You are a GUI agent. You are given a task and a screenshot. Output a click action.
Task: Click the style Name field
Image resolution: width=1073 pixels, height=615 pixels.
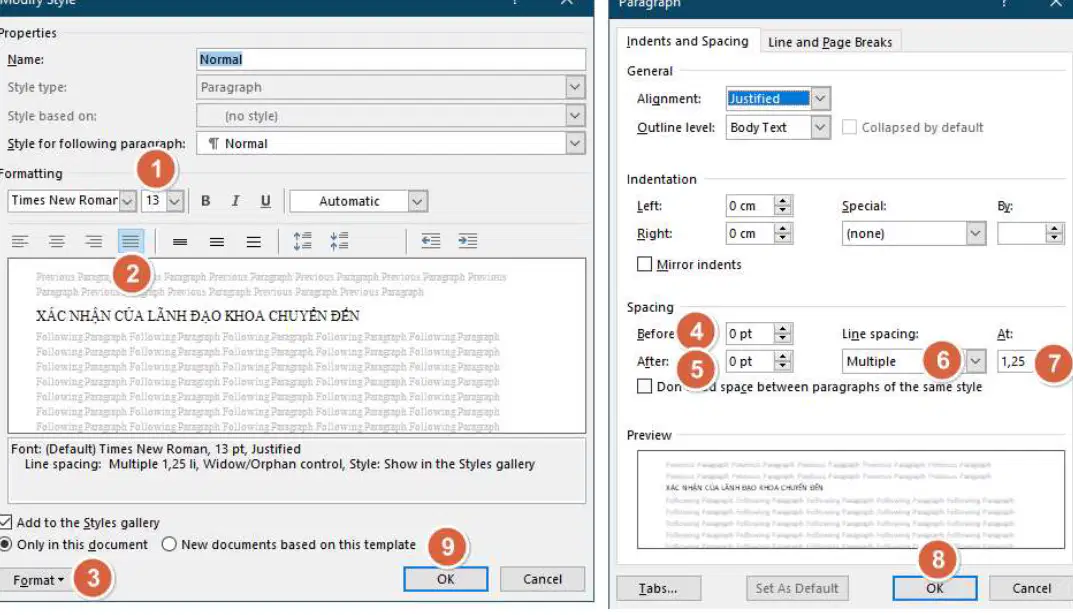[391, 60]
